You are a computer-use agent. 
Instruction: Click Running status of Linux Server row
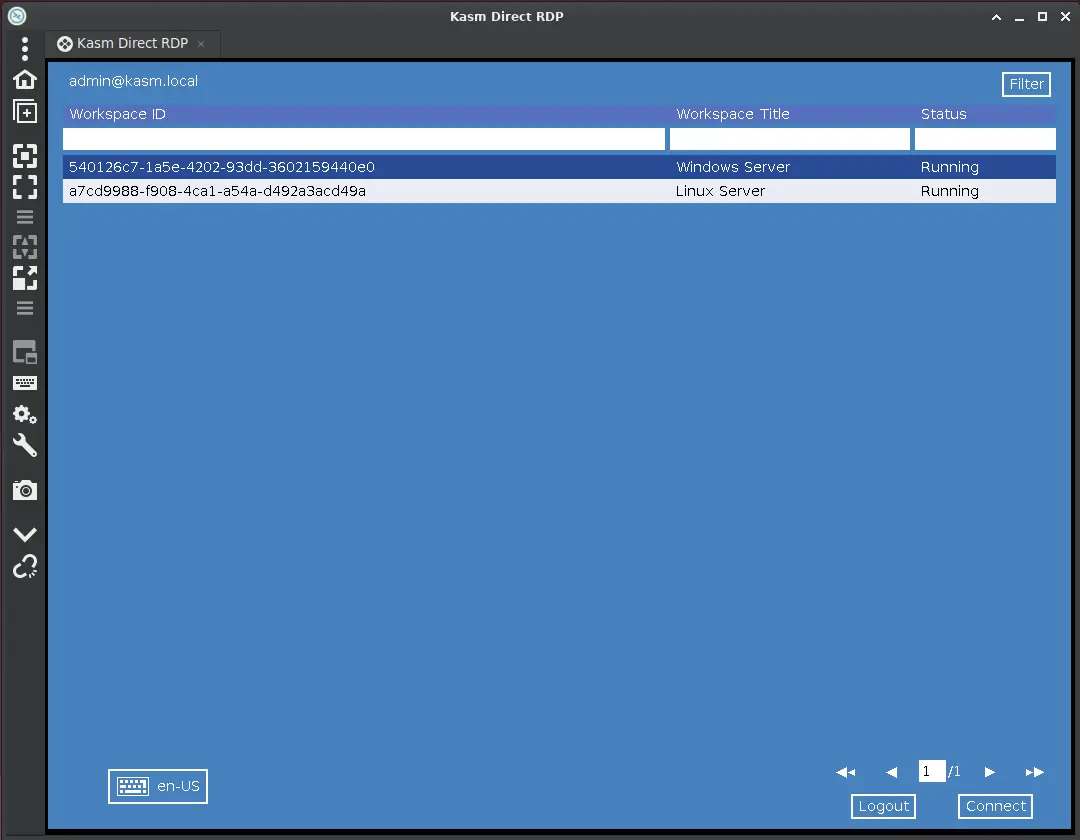pos(950,191)
